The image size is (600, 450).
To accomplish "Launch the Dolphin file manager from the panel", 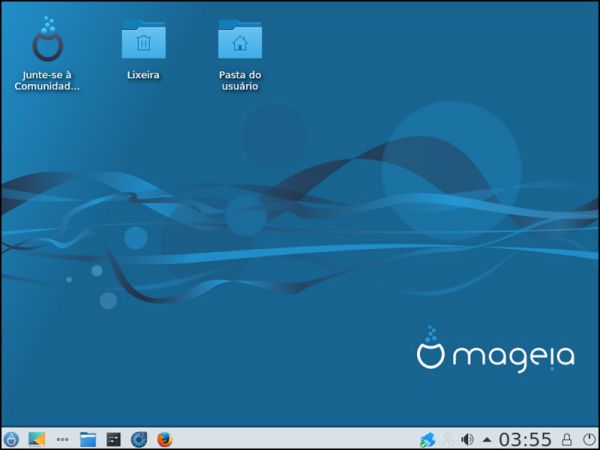I will click(x=88, y=439).
